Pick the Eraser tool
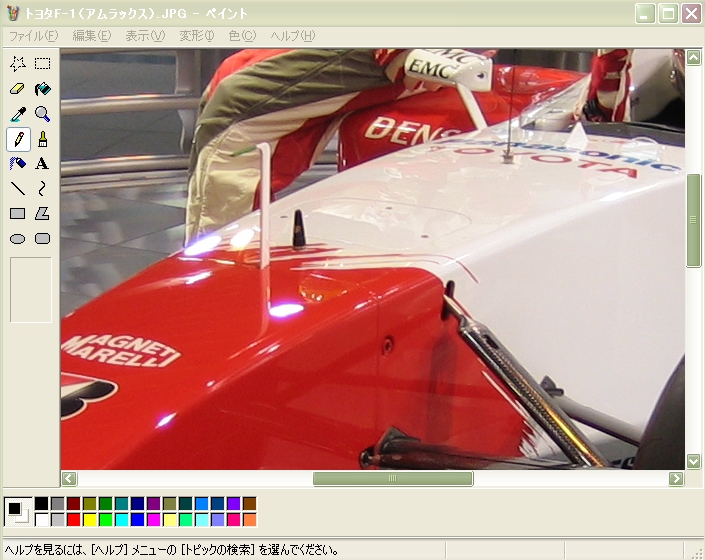705x560 pixels. click(x=17, y=89)
